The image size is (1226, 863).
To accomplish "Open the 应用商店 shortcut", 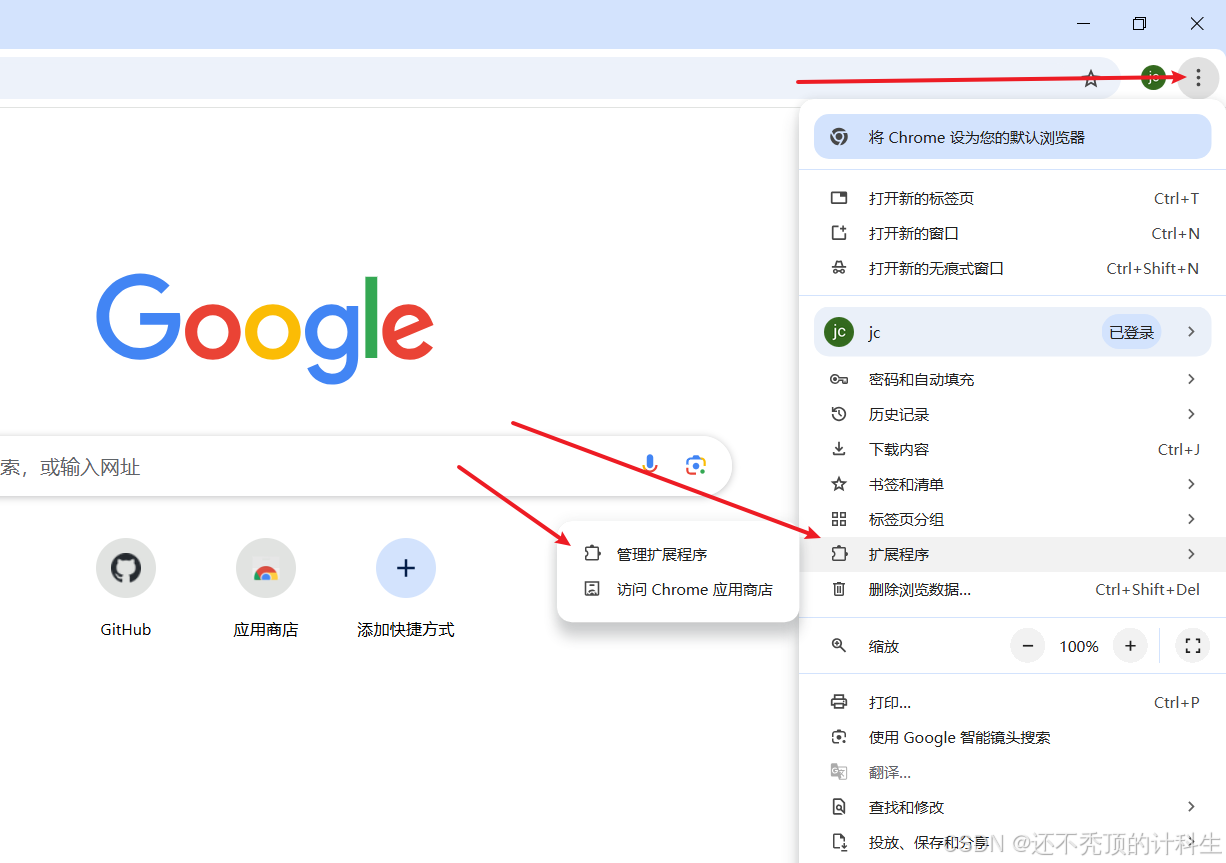I will tap(265, 567).
